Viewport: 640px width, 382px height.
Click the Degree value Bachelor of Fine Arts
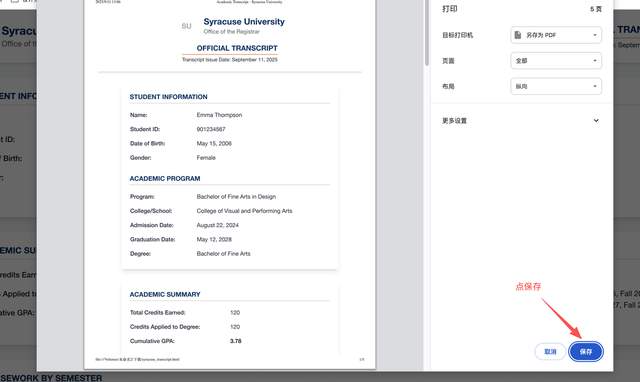coord(223,253)
